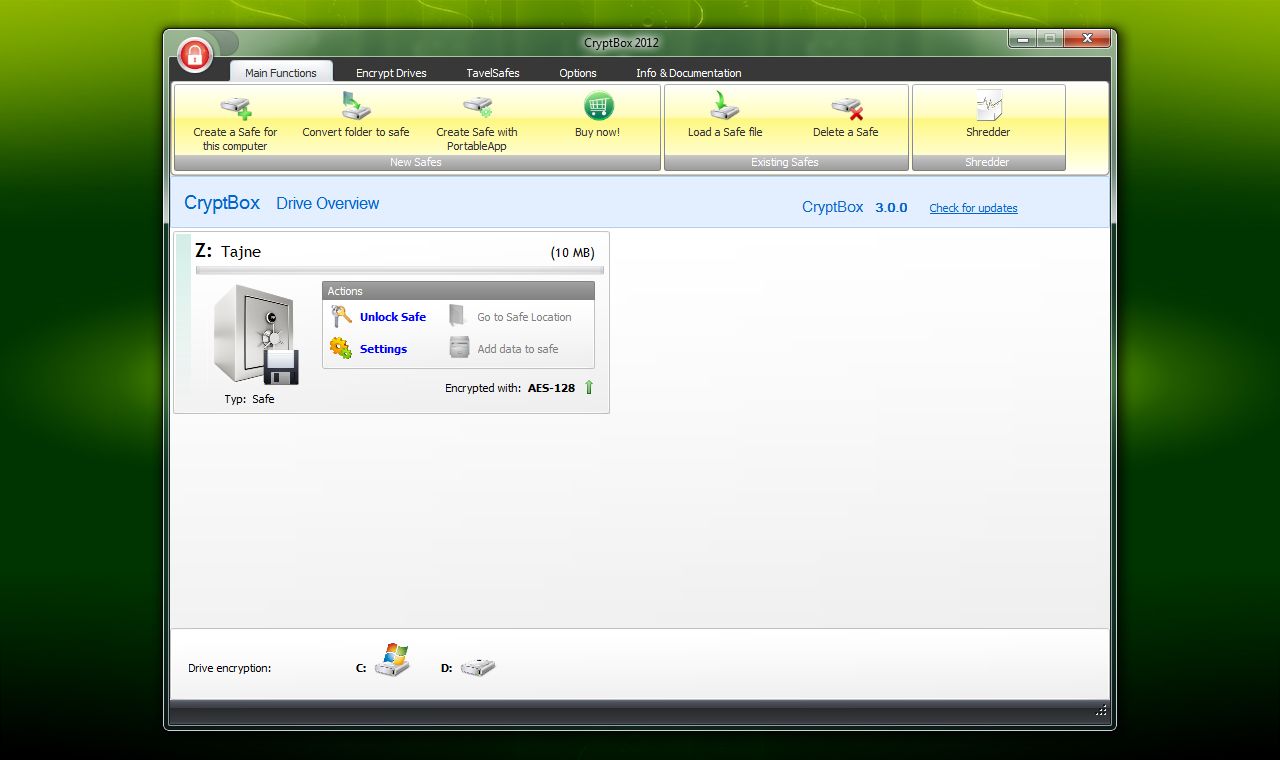Click the Drive Overview heading
This screenshot has height=760, width=1280.
328,203
